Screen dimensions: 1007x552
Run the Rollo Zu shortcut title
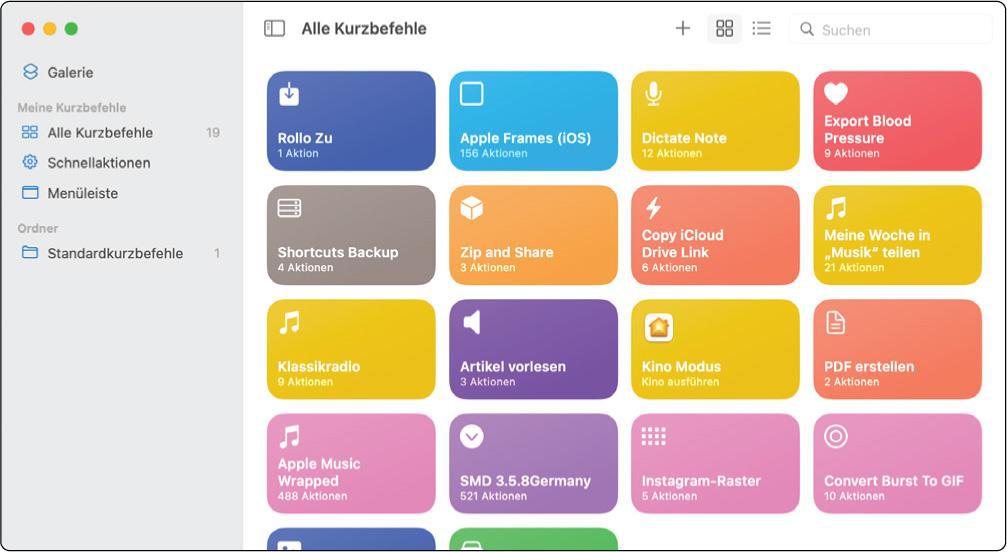[x=305, y=138]
